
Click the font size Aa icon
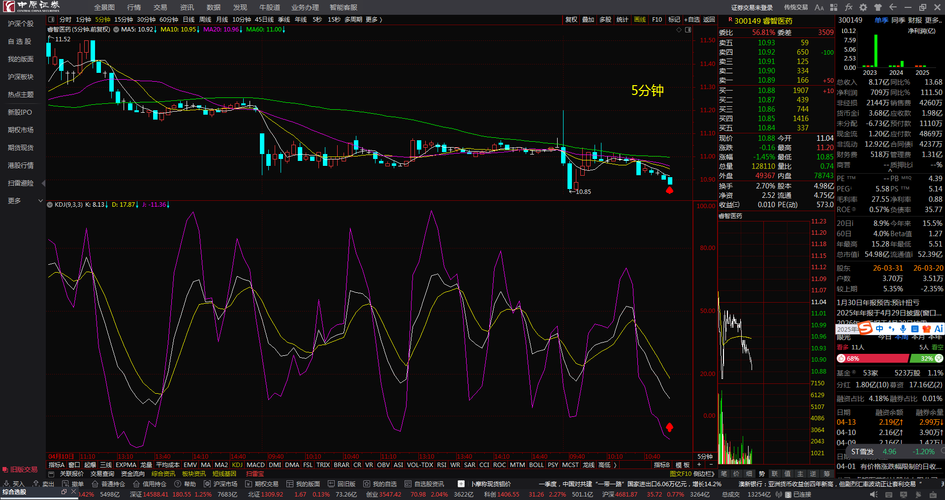pyautogui.click(x=819, y=7)
